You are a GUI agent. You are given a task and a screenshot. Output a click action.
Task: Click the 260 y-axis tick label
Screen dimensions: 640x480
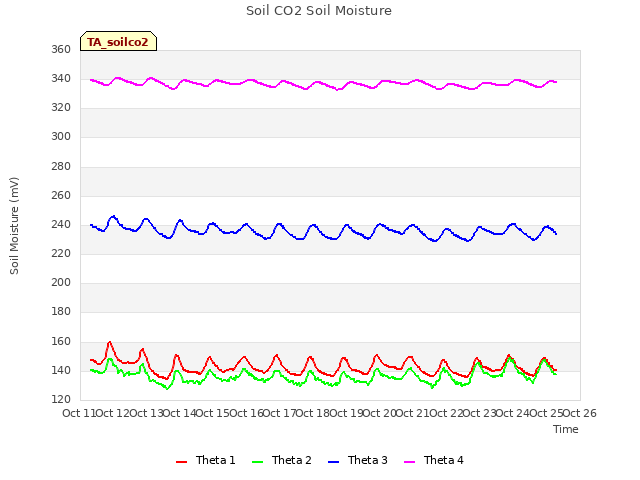tap(61, 196)
